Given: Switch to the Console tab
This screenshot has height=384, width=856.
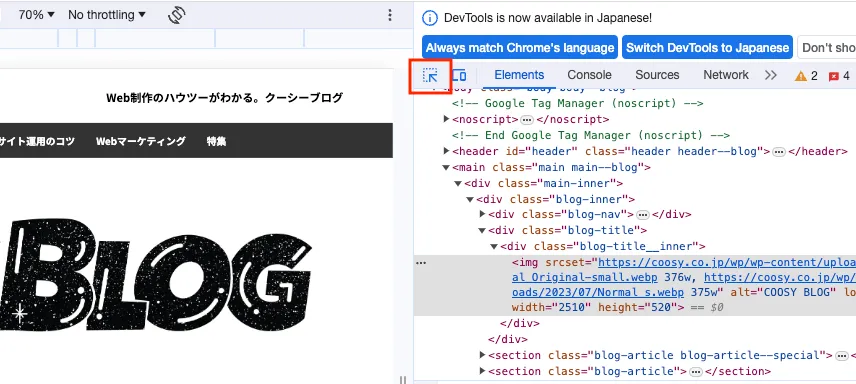Looking at the screenshot, I should coord(589,75).
